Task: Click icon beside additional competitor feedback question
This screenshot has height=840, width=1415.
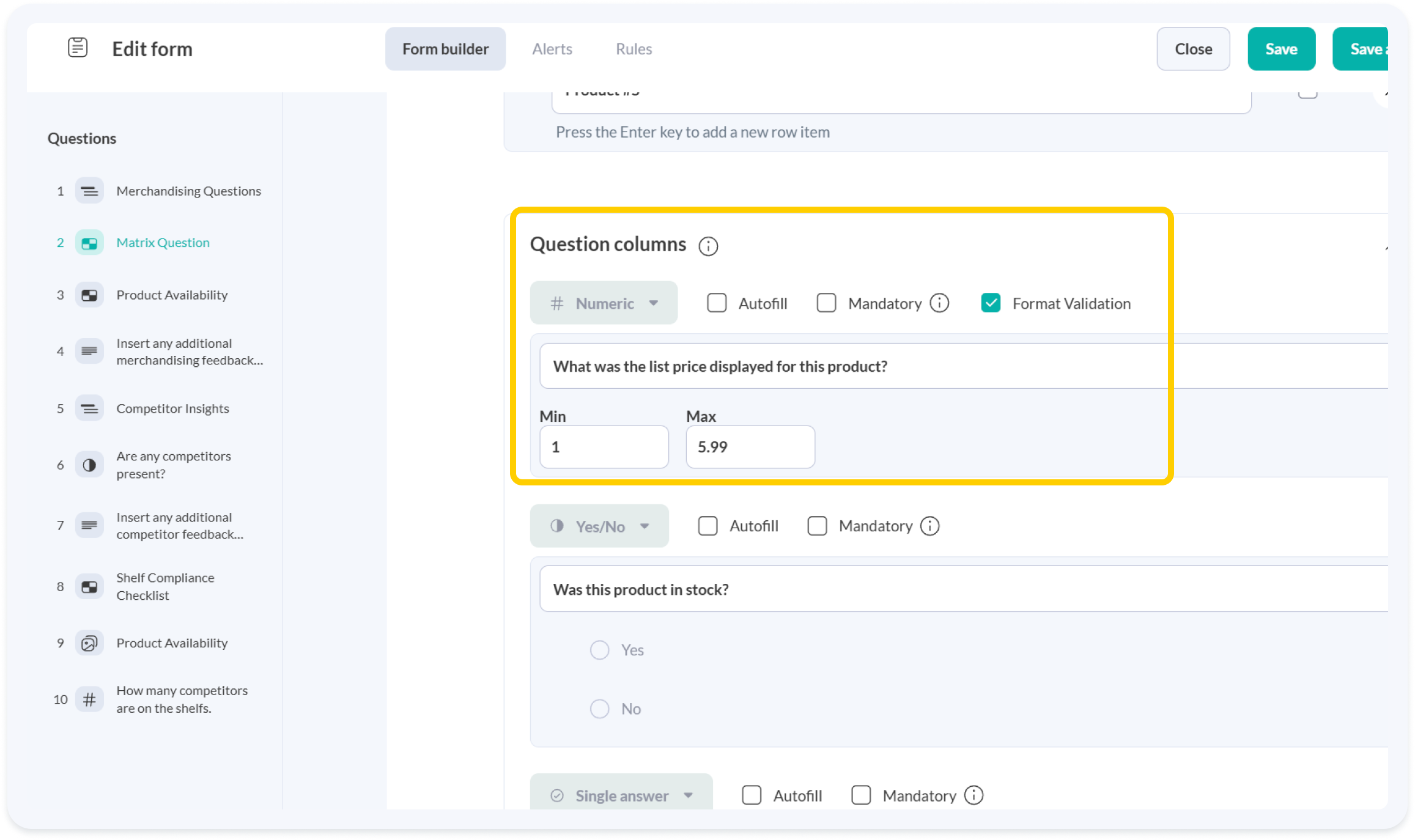Action: click(x=89, y=525)
